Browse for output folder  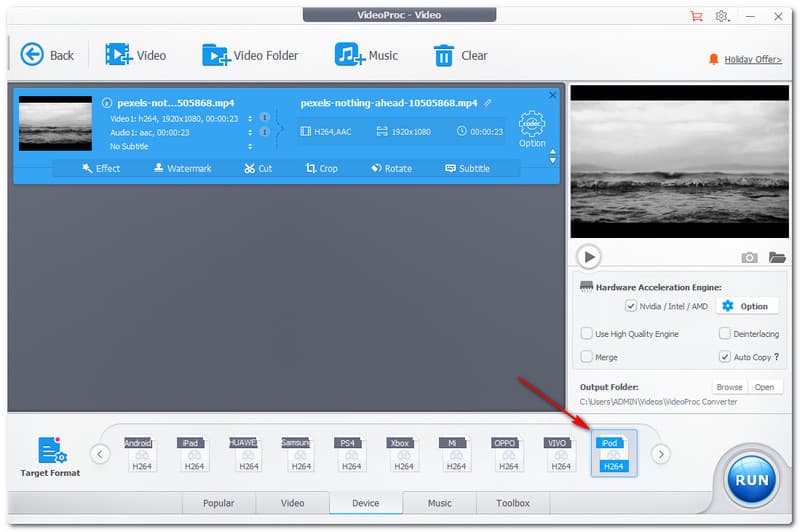pos(730,387)
